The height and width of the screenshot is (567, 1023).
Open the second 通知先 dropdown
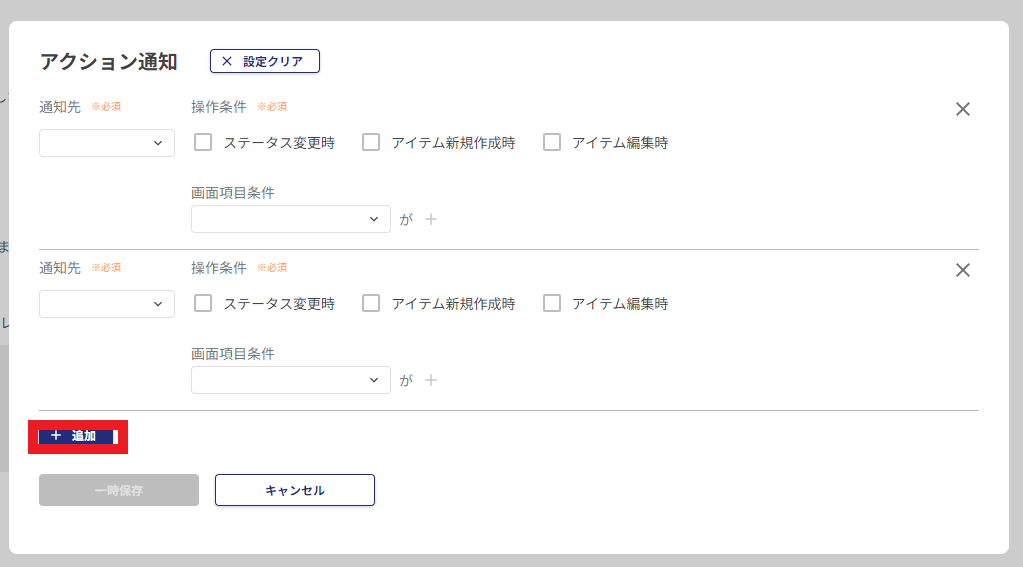[x=107, y=304]
